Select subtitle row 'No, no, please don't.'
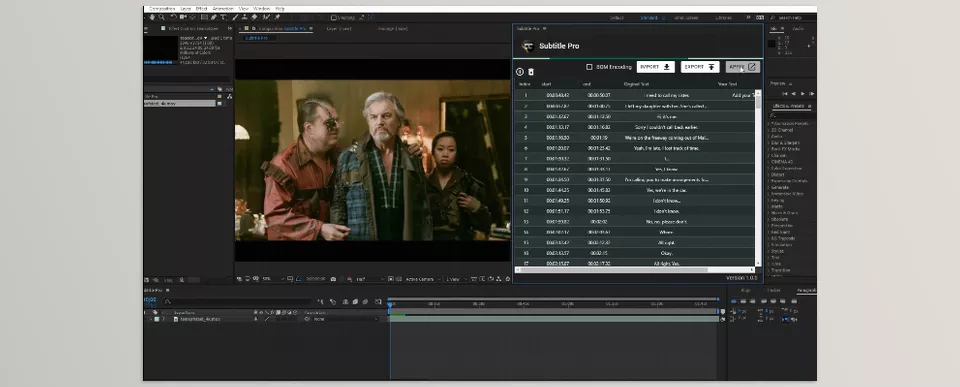Image resolution: width=960 pixels, height=387 pixels. click(634, 221)
